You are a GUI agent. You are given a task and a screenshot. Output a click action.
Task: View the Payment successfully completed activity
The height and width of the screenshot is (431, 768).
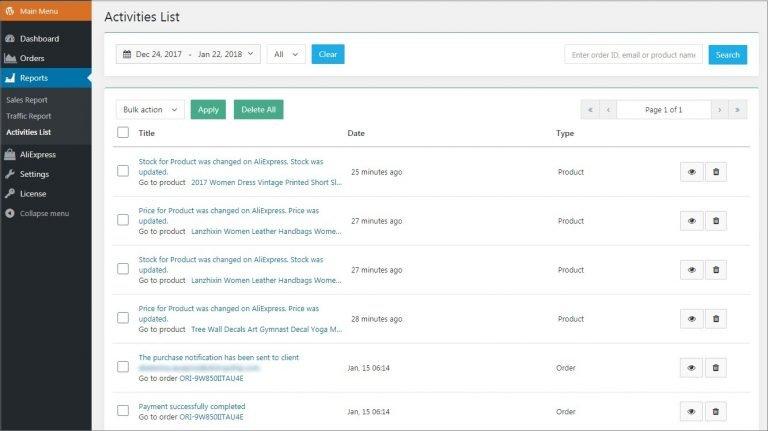tap(691, 411)
